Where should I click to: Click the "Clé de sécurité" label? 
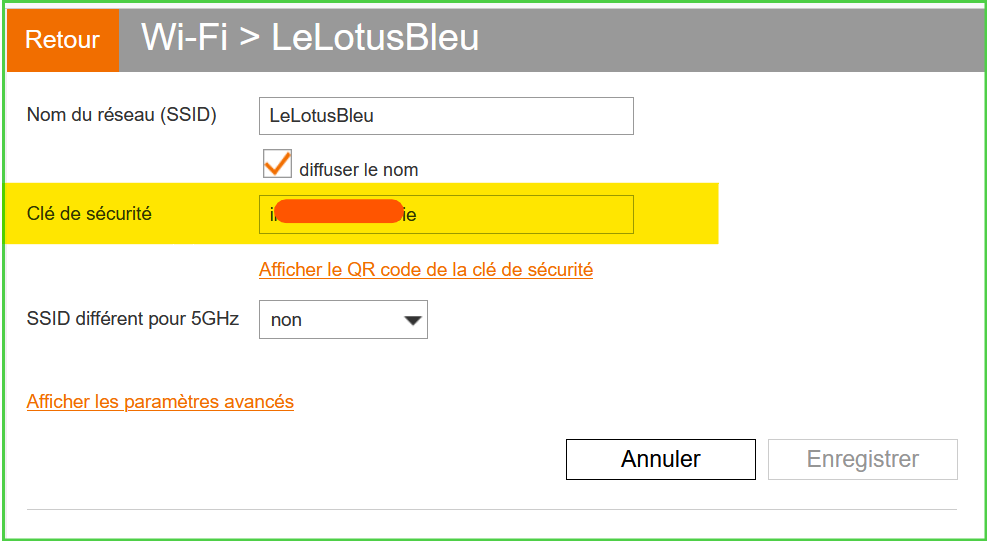89,213
